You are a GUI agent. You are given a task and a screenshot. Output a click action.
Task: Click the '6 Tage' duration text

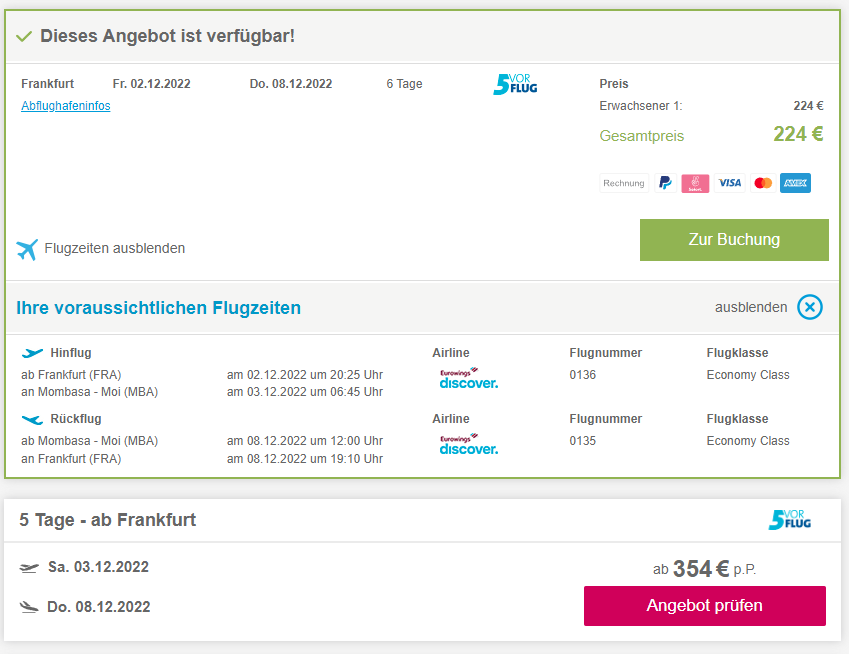pyautogui.click(x=404, y=84)
